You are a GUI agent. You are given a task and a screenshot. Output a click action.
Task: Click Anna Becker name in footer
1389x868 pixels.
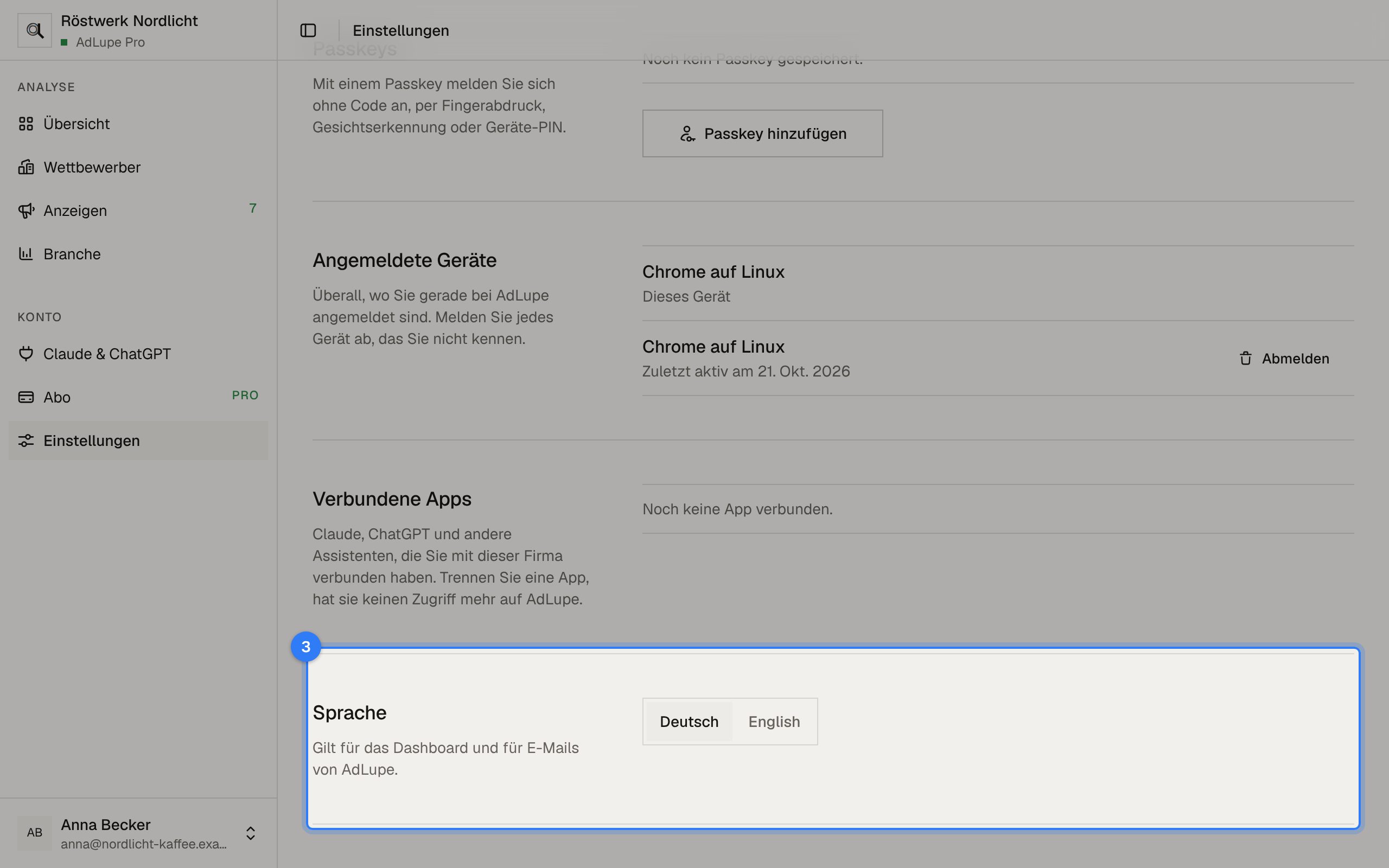tap(106, 825)
